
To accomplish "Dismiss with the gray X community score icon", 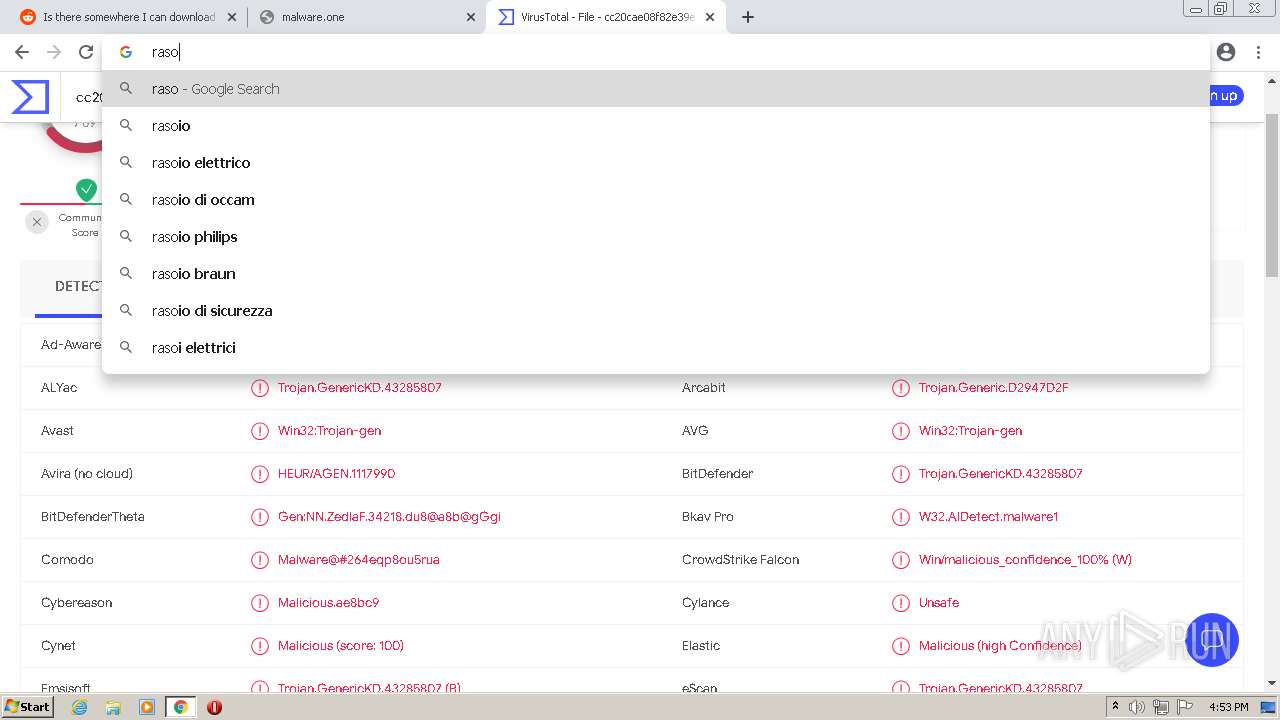I will pyautogui.click(x=37, y=222).
